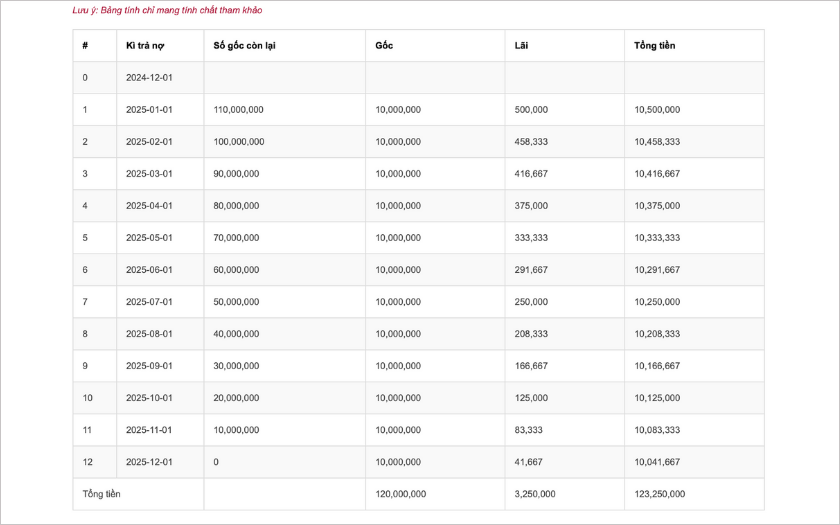Click remaining principal value 110,000,000
This screenshot has width=840, height=525.
(238, 110)
